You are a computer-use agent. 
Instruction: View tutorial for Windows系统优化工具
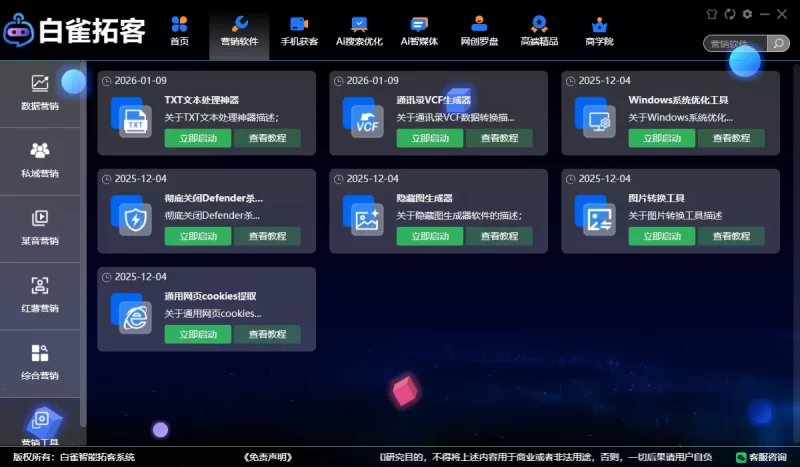tap(731, 138)
